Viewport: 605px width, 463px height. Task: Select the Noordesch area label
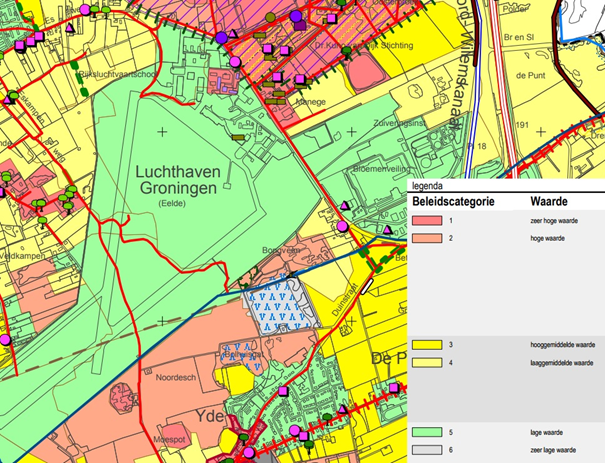176,377
